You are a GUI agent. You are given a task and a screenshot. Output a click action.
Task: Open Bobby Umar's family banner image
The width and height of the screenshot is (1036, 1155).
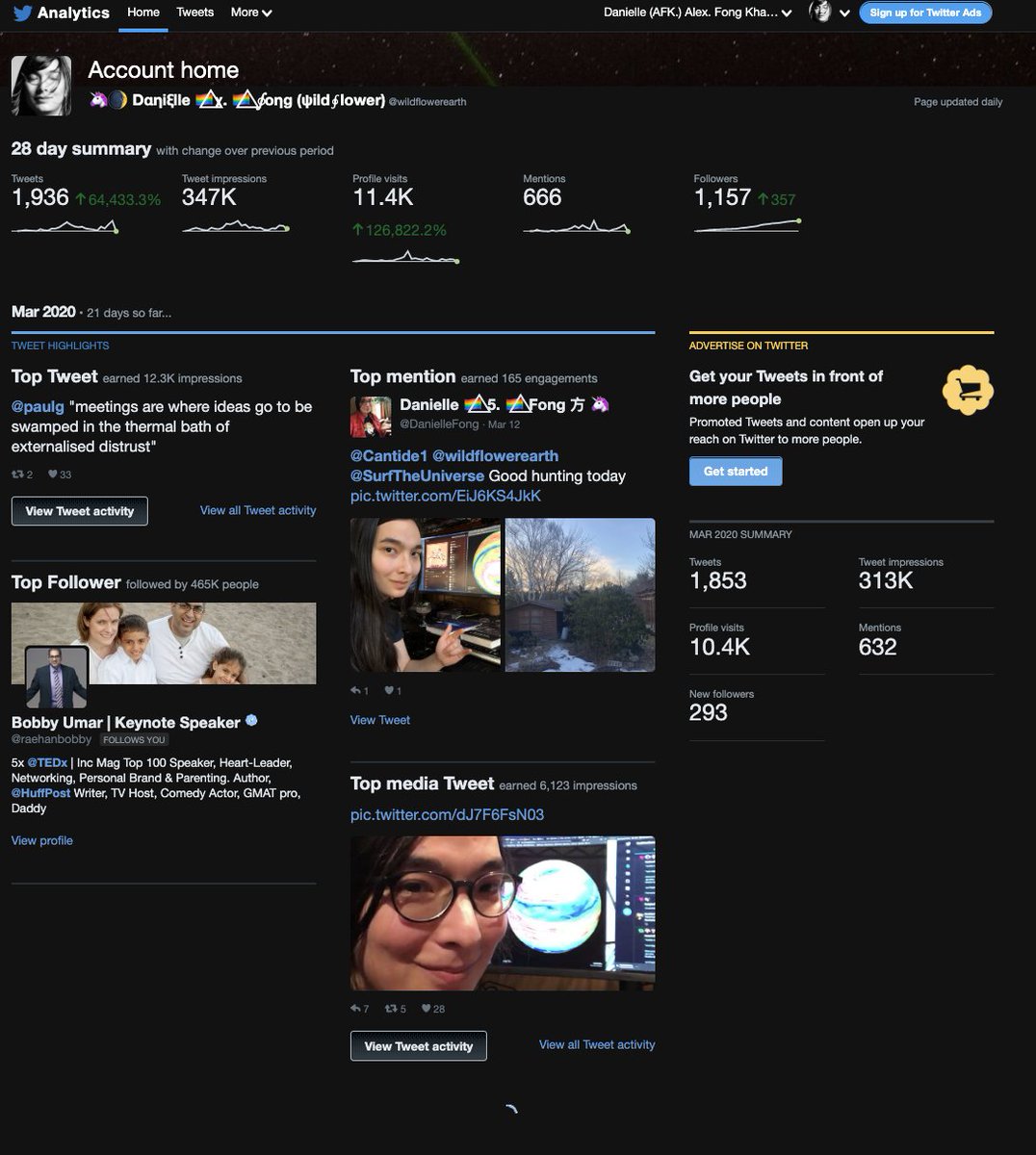(x=164, y=643)
